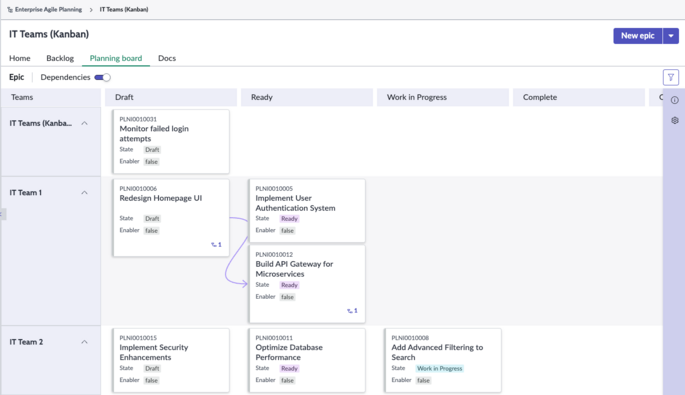Viewport: 685px width, 395px height.
Task: Open Add Advanced Filtering to Search card
Action: 443,360
